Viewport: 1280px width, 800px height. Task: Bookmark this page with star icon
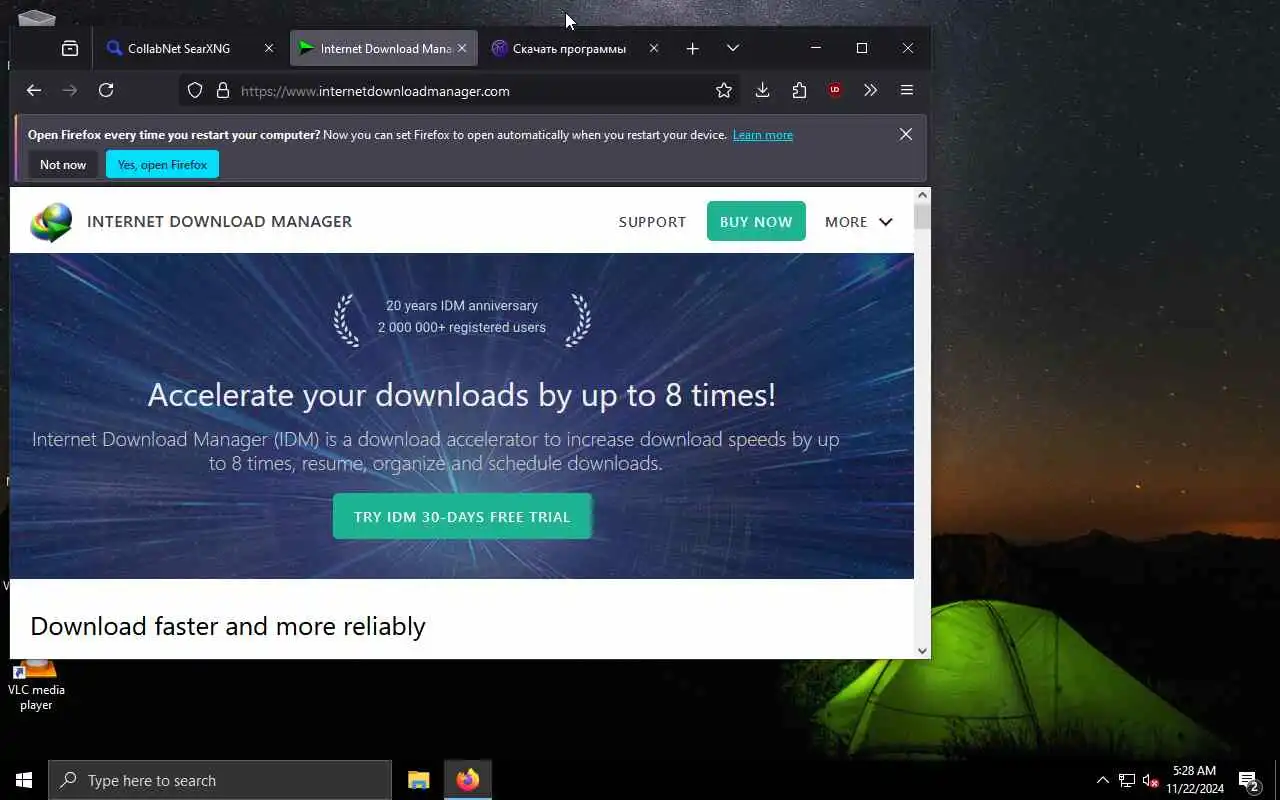click(724, 90)
